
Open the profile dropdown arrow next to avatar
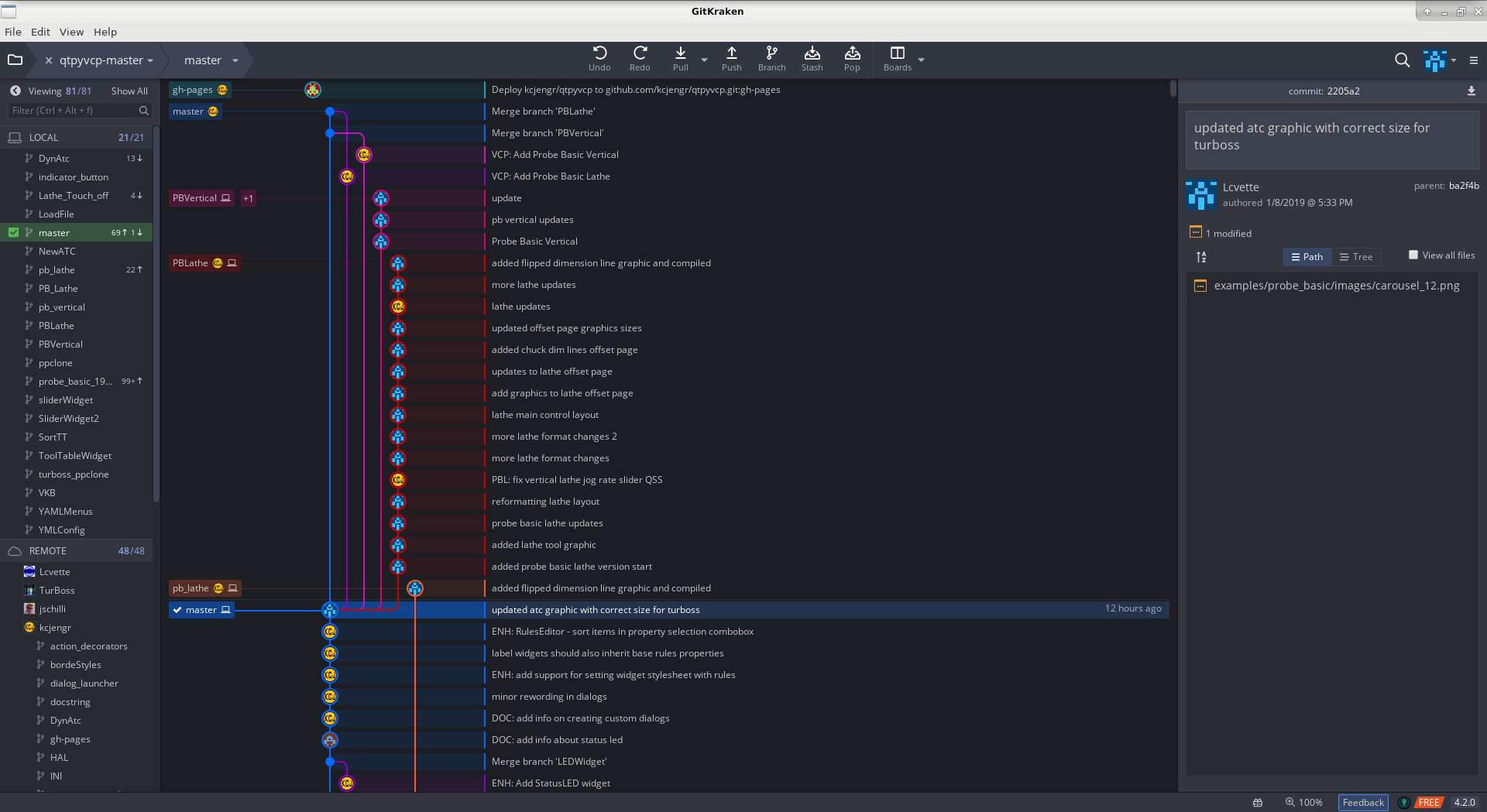point(1454,60)
